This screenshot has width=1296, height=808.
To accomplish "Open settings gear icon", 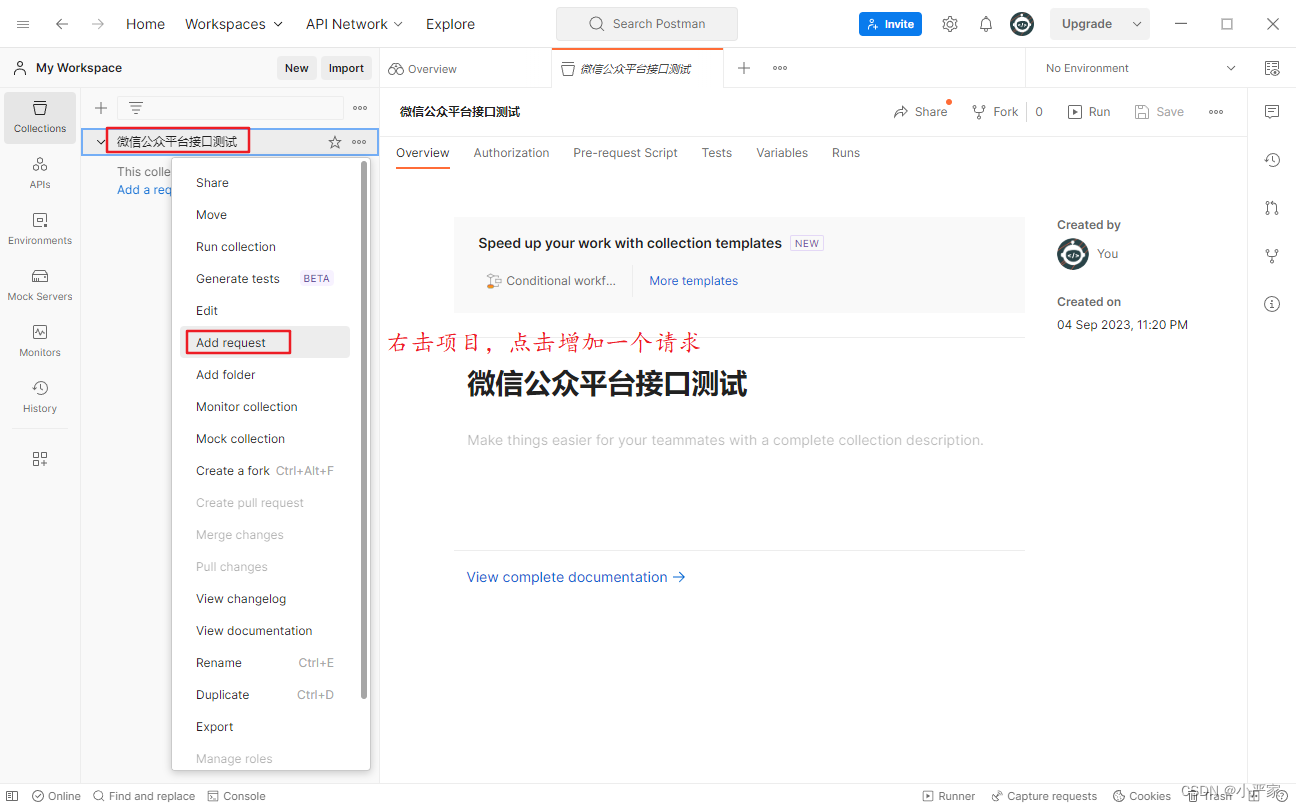I will pyautogui.click(x=950, y=24).
